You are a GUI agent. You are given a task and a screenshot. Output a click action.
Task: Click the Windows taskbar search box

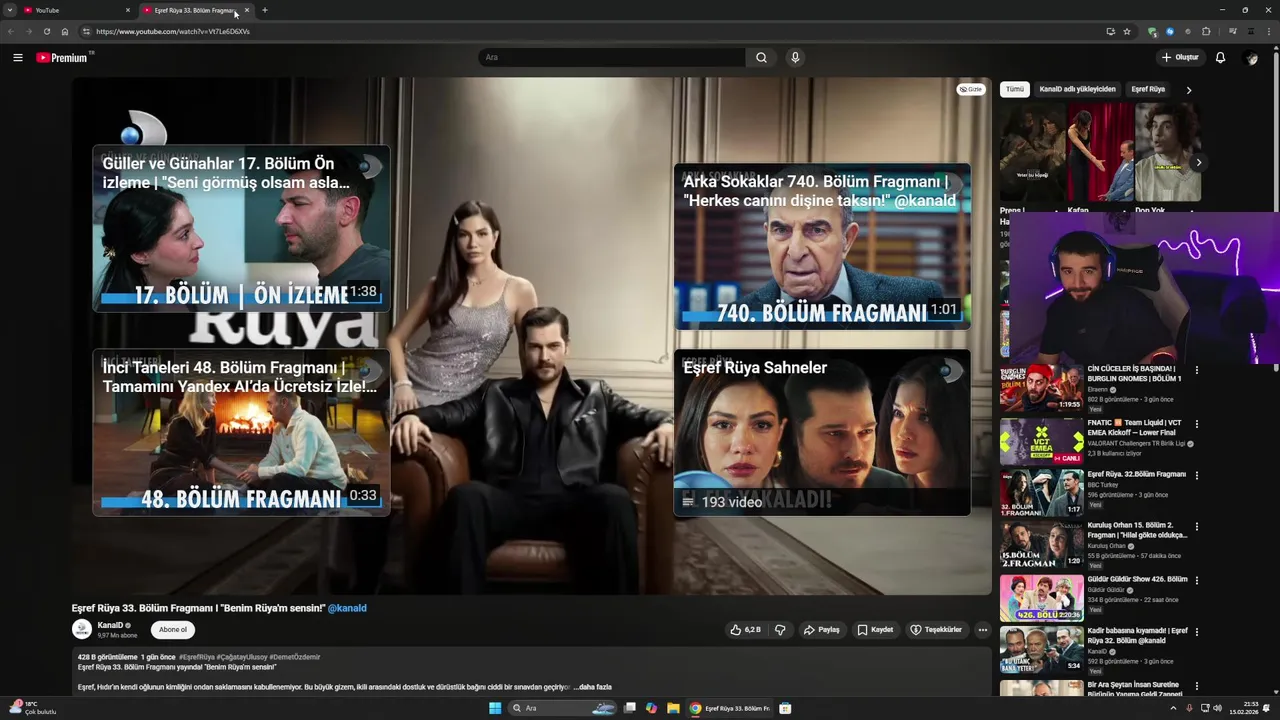563,708
